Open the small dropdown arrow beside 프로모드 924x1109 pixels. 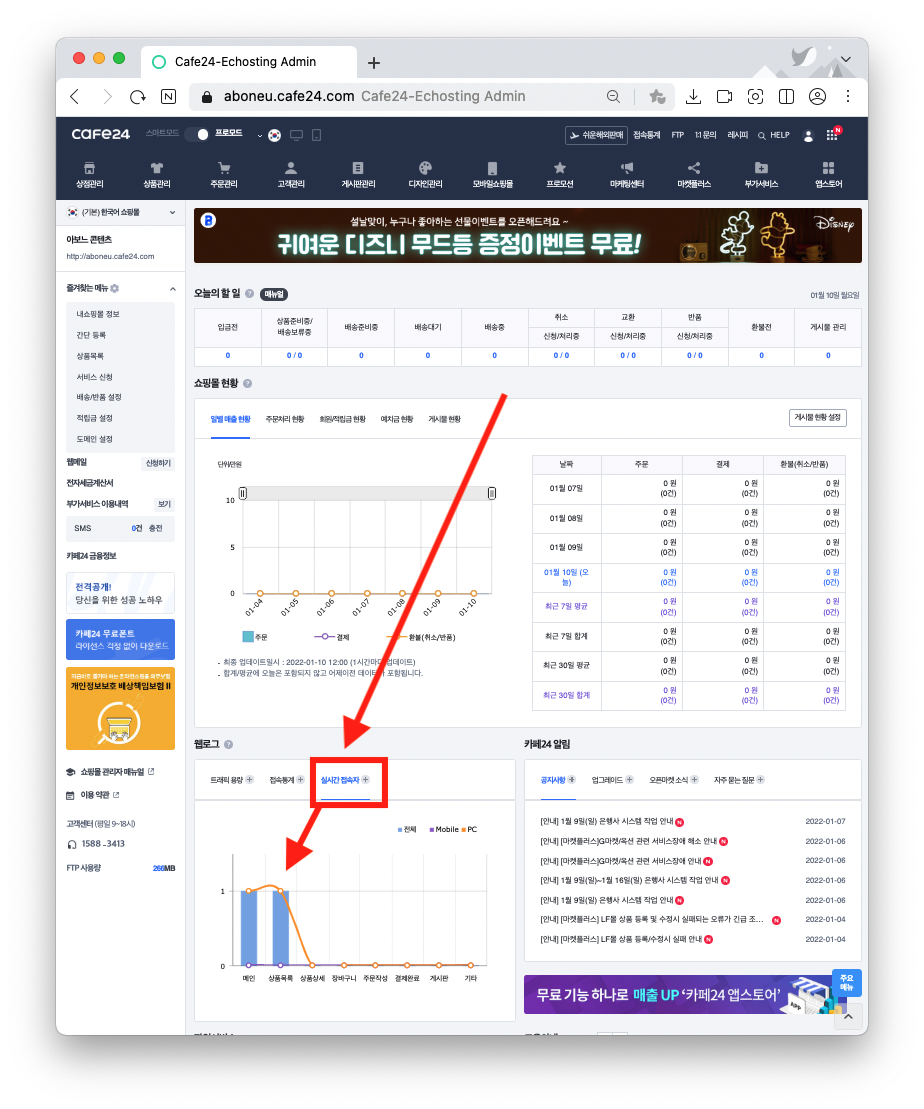pos(260,135)
